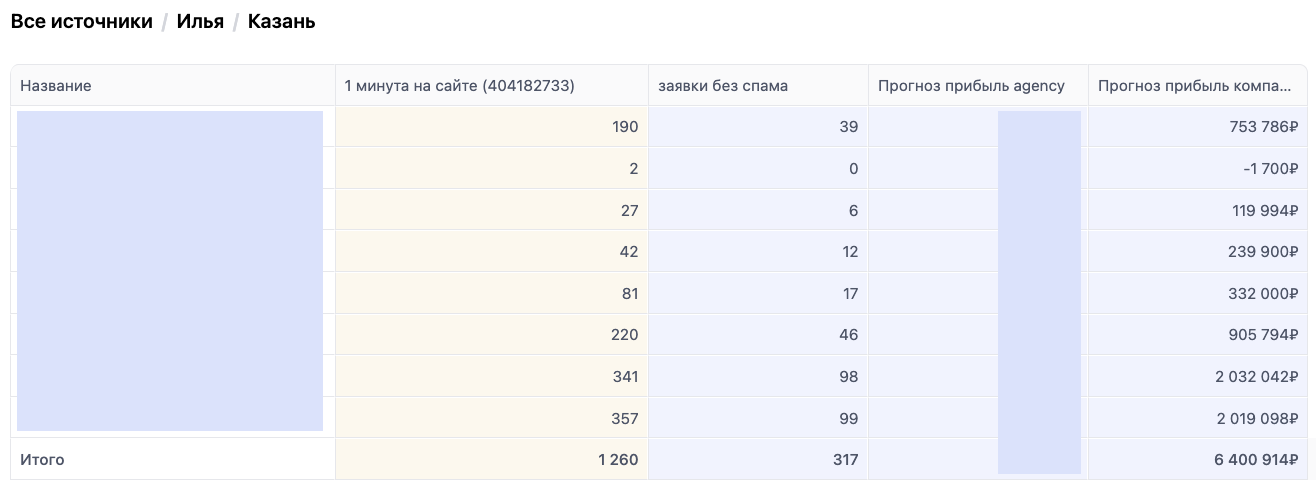Click the 'заявки без спама' column header
Screen dimensions: 1316x488
pyautogui.click(x=723, y=86)
